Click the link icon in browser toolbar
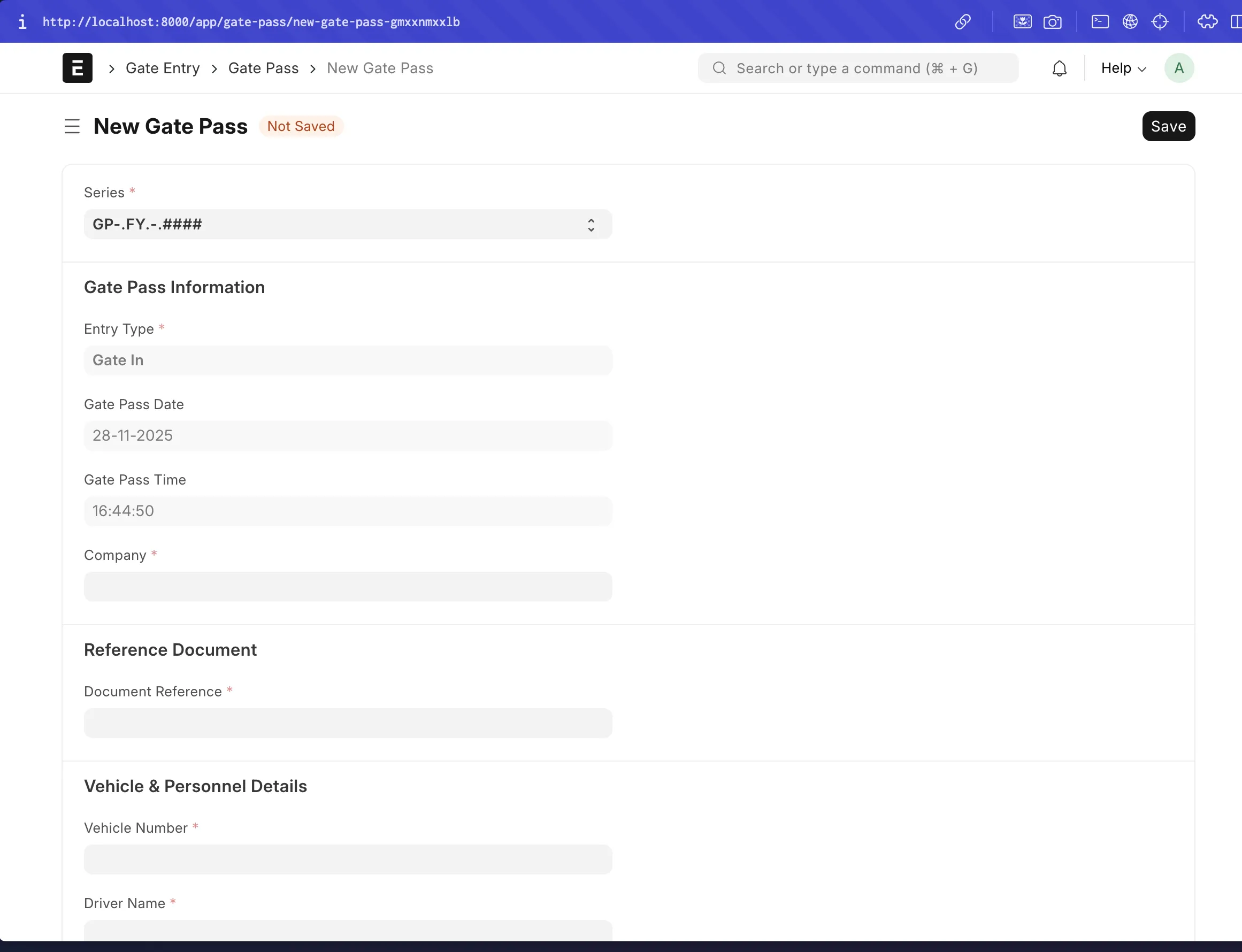Image resolution: width=1242 pixels, height=952 pixels. 963,21
